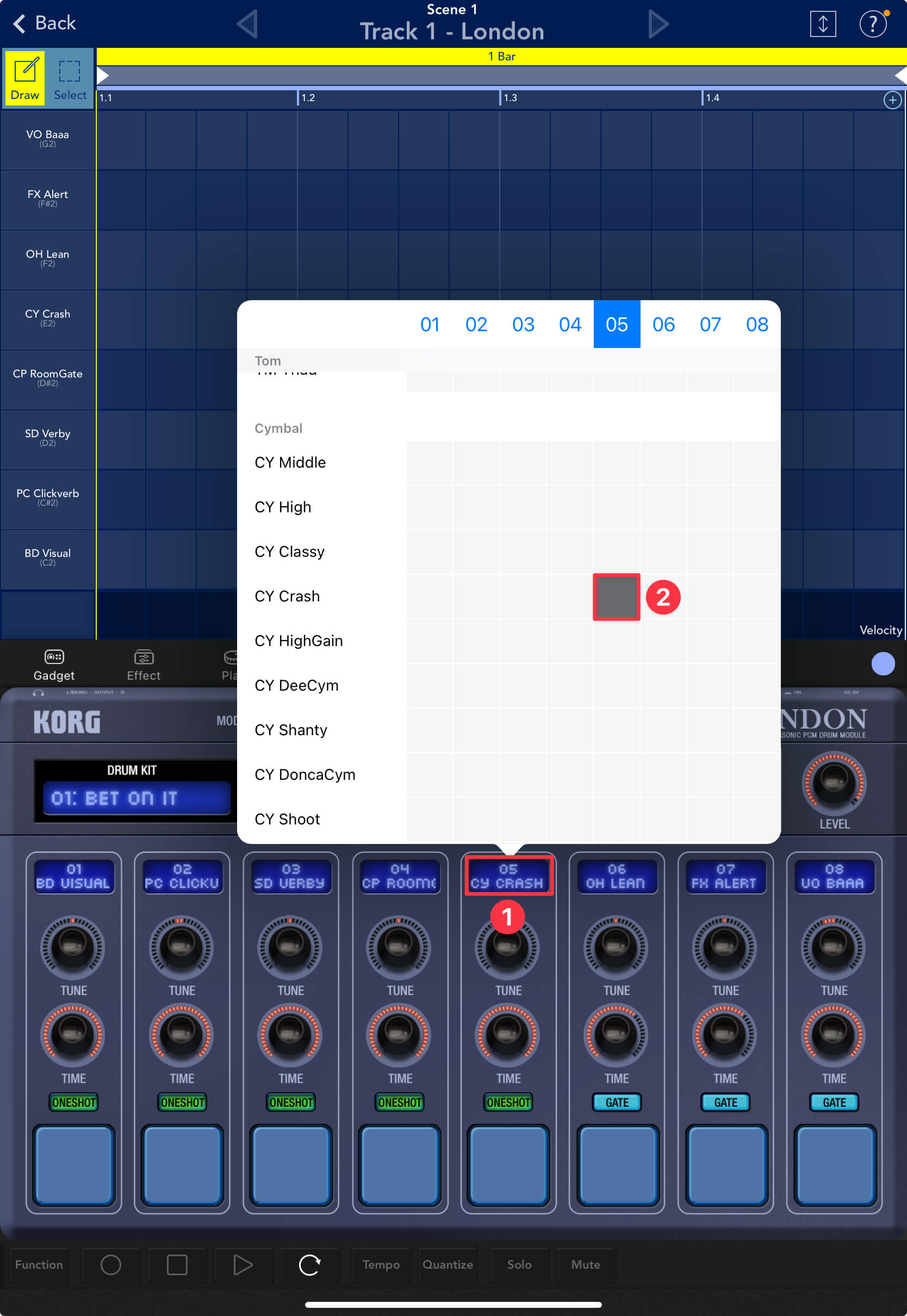Open sample selector for 05 CY Crash
Image resolution: width=907 pixels, height=1316 pixels.
pyautogui.click(x=508, y=876)
